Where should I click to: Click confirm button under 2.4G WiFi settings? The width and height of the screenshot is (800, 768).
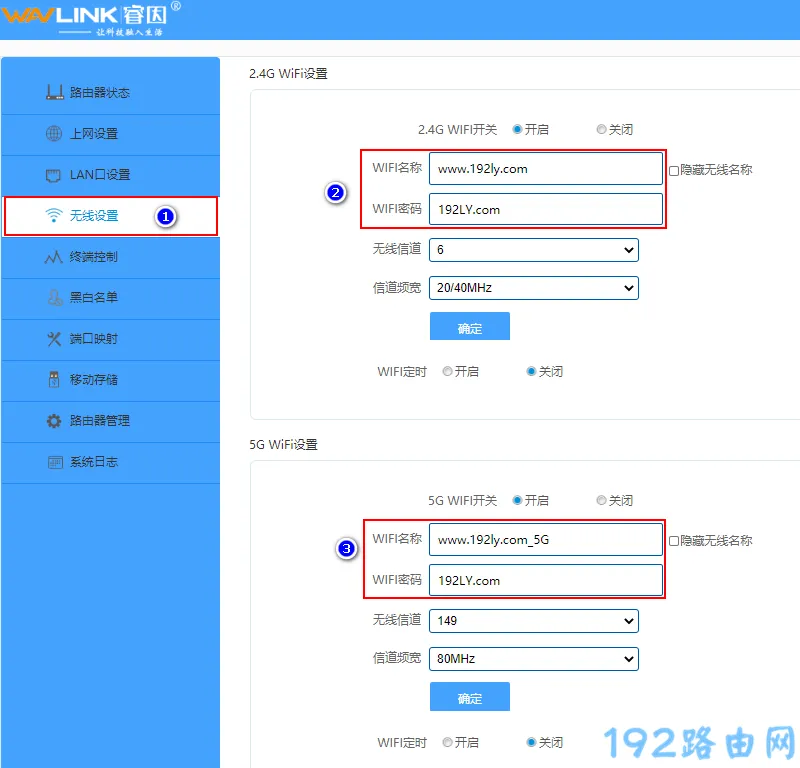pyautogui.click(x=469, y=328)
